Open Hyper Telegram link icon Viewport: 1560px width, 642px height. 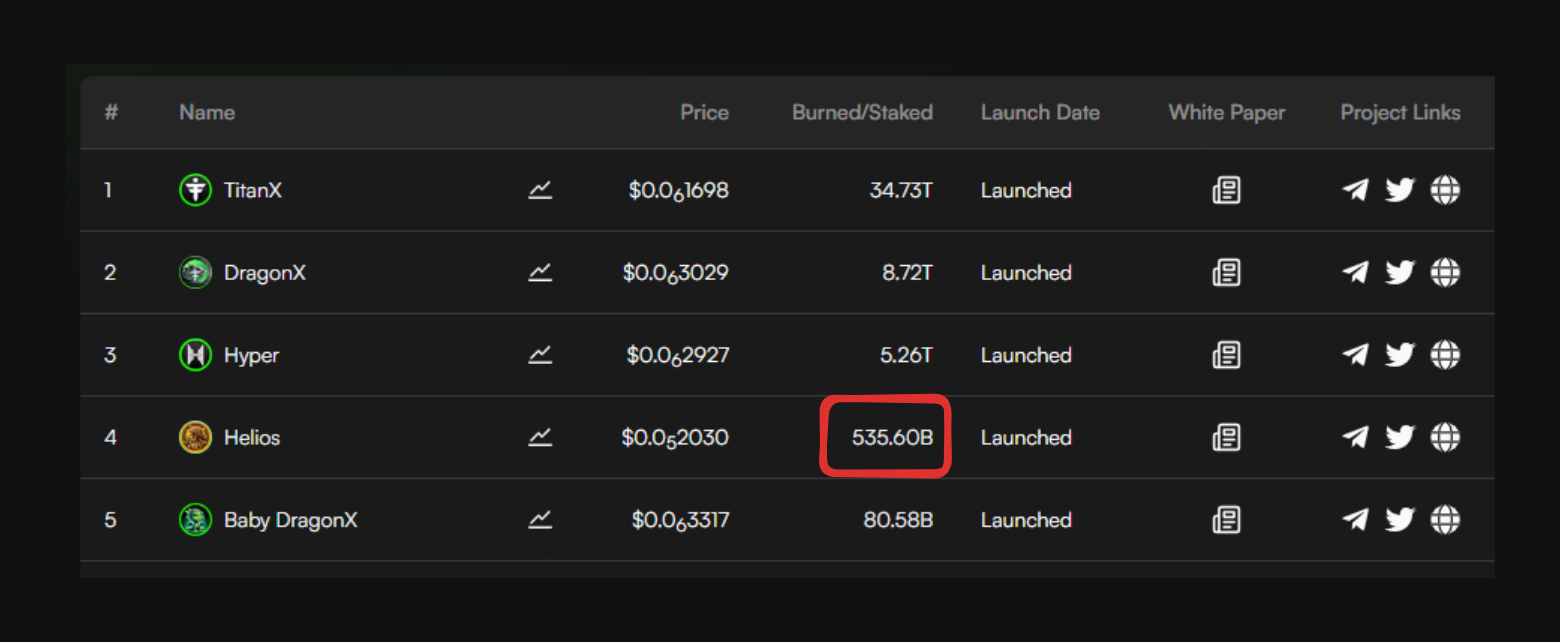tap(1355, 355)
